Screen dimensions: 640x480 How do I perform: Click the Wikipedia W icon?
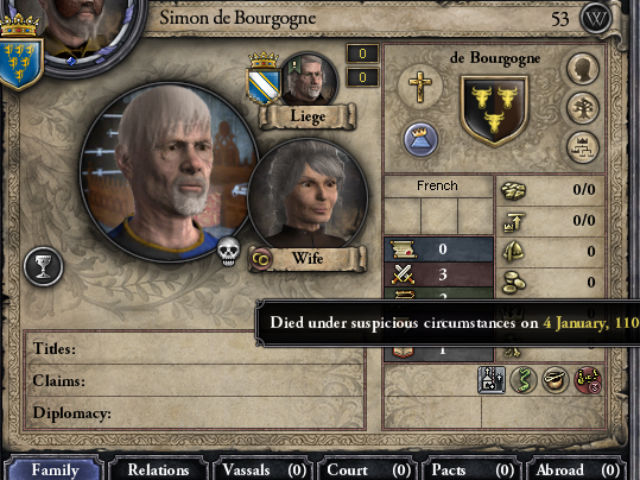(596, 18)
